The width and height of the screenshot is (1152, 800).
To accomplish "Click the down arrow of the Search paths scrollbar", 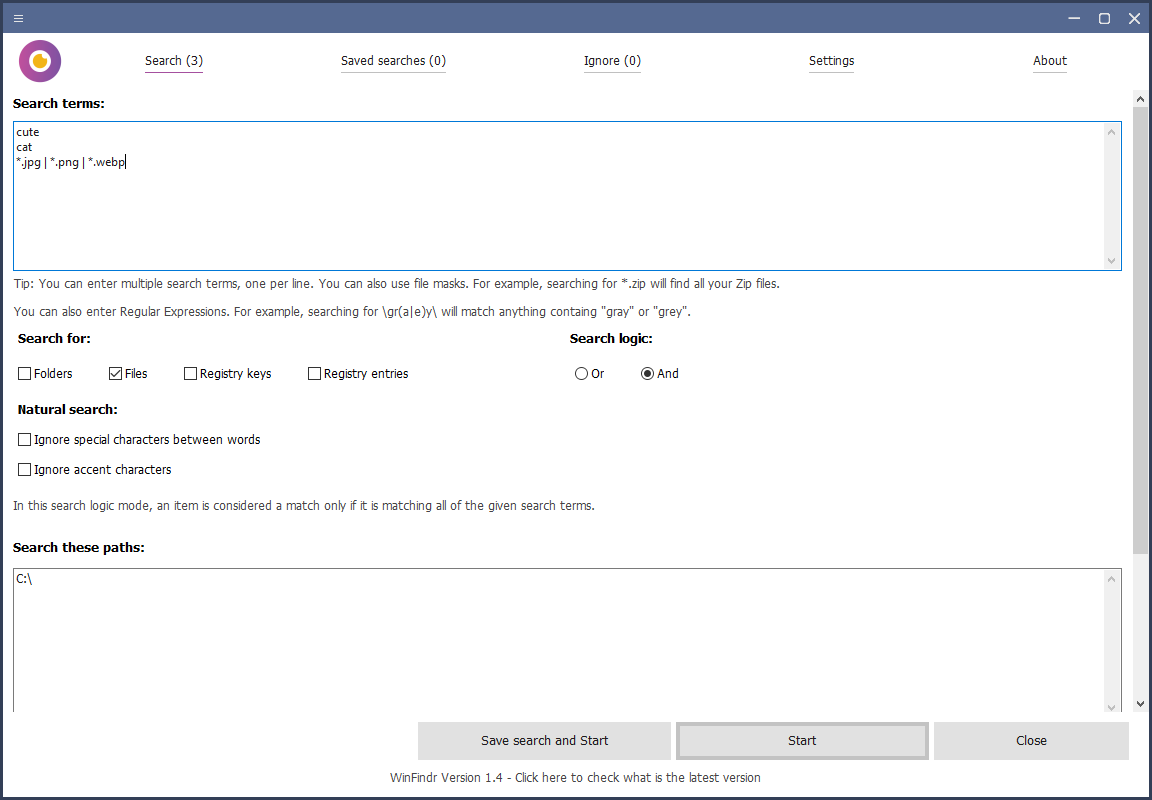I will (1111, 707).
